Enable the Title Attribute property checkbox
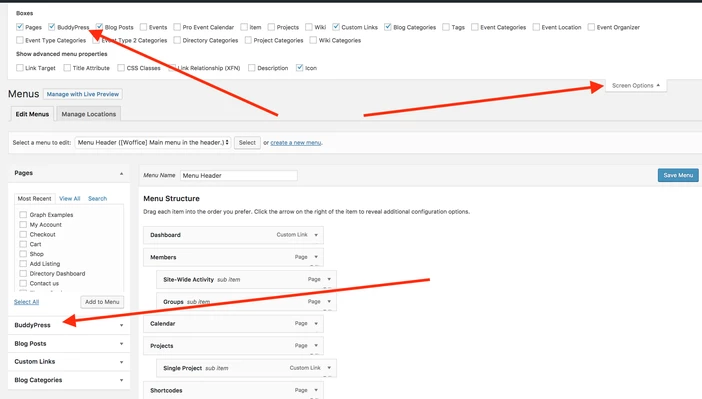The height and width of the screenshot is (399, 702). click(67, 68)
